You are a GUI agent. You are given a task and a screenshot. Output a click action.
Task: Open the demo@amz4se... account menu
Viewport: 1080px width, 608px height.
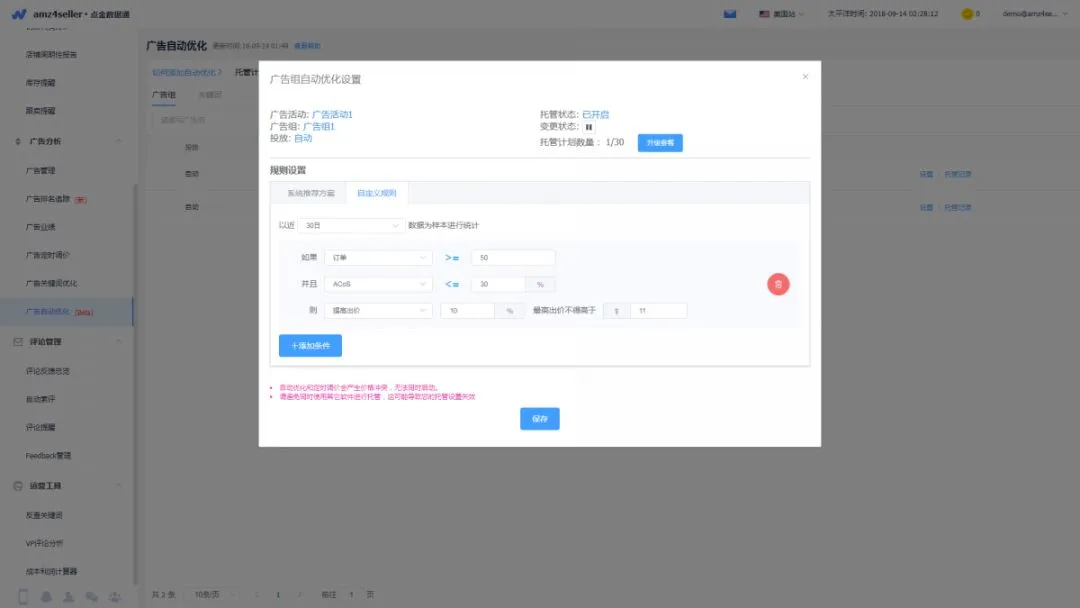[1034, 14]
